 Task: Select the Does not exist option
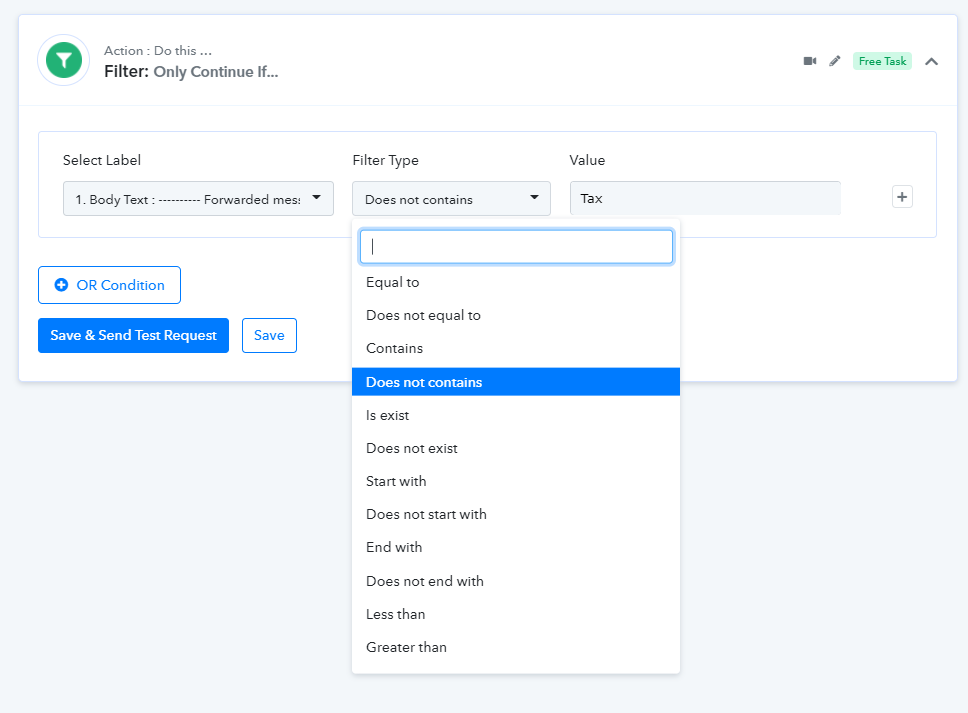[515, 448]
